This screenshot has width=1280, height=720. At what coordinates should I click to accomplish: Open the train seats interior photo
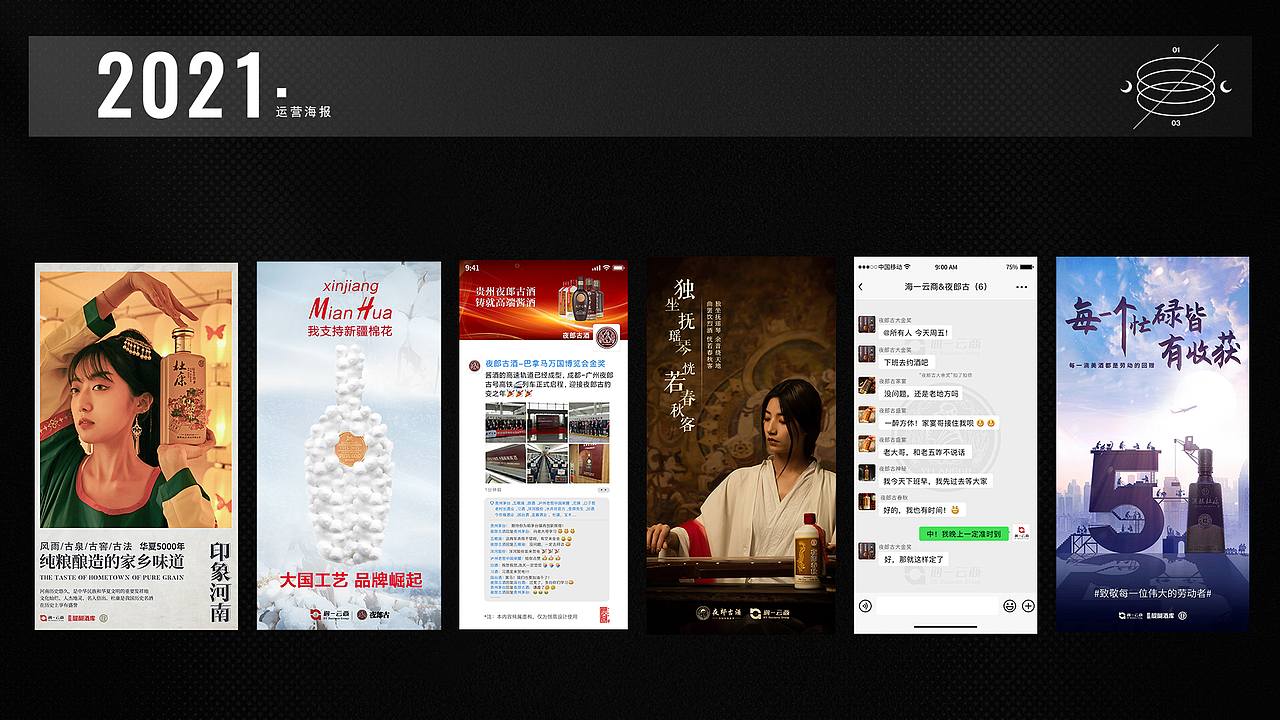[x=546, y=464]
